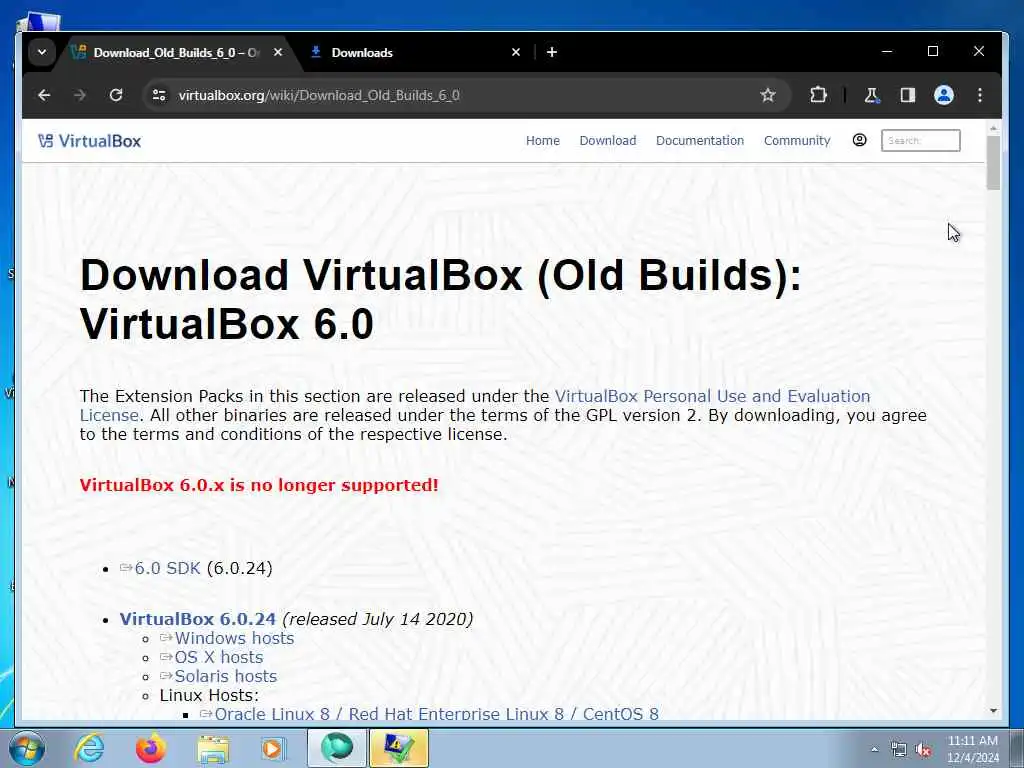The width and height of the screenshot is (1024, 768).
Task: Open the Chrome three-dot menu
Action: 980,95
